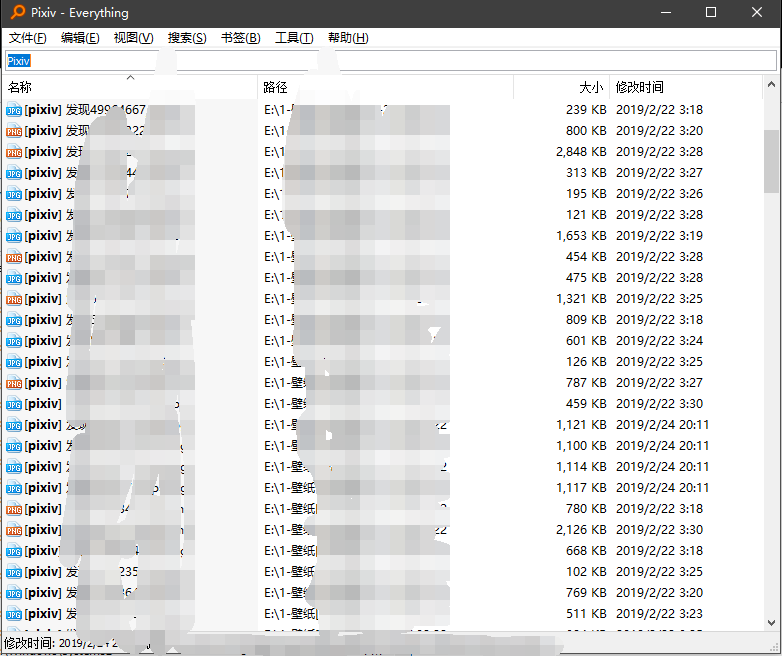This screenshot has height=656, width=782.
Task: Click the search box containing Pixiv
Action: (391, 61)
